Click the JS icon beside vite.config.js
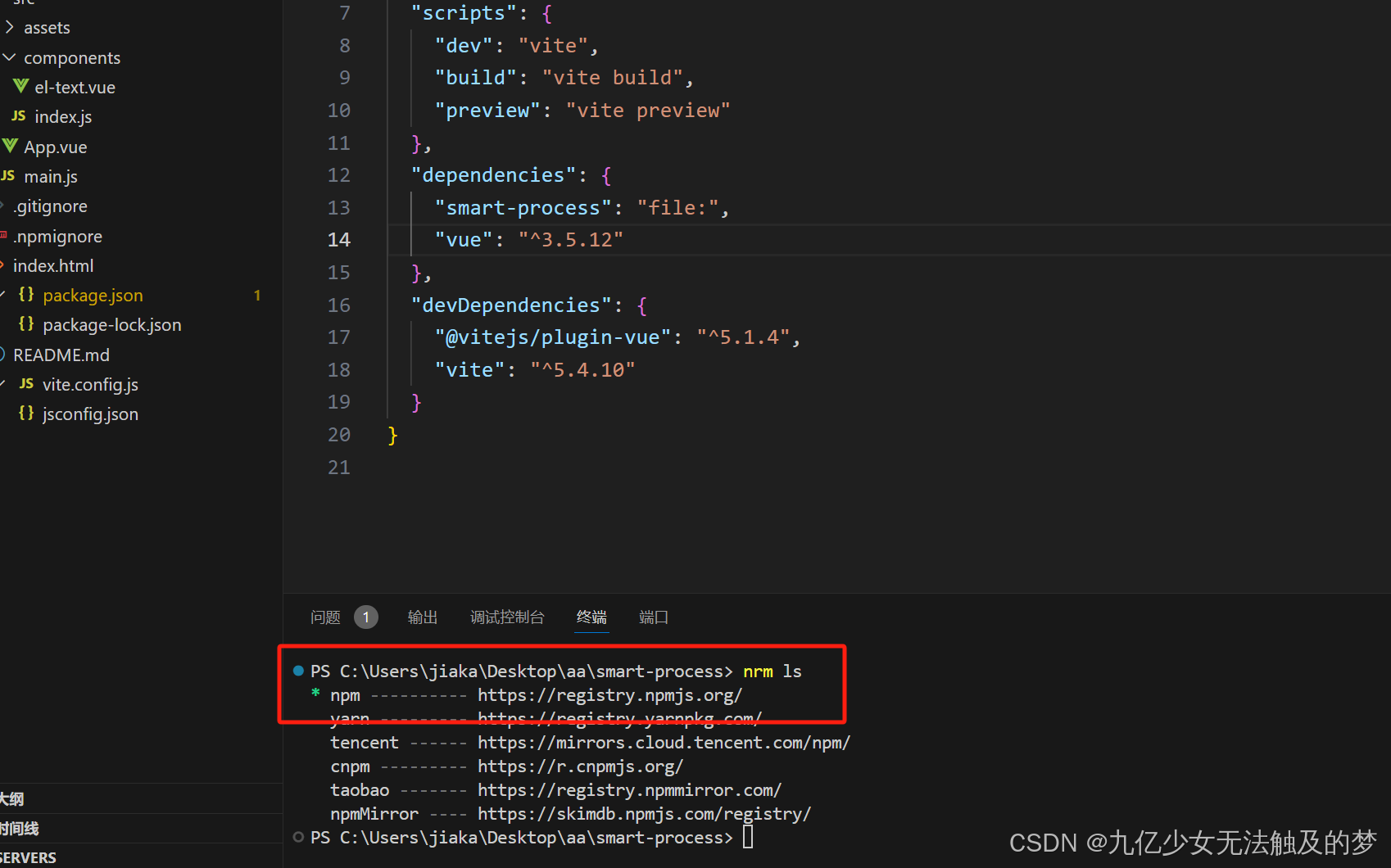Screen dimensions: 1391x868 click(x=26, y=384)
